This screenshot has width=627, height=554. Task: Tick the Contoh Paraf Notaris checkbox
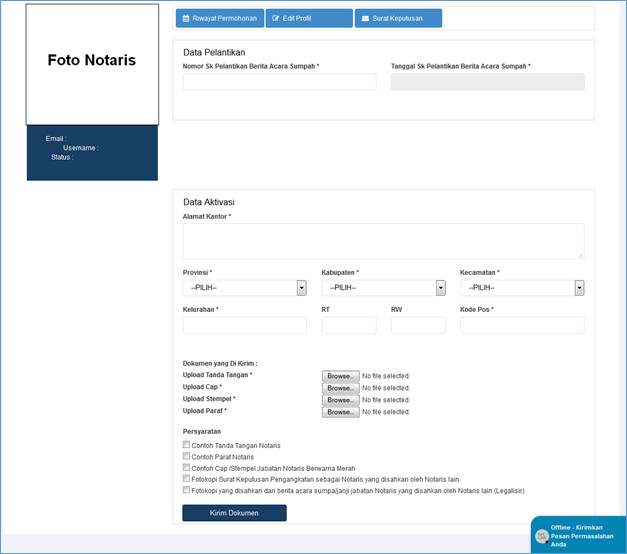(186, 456)
